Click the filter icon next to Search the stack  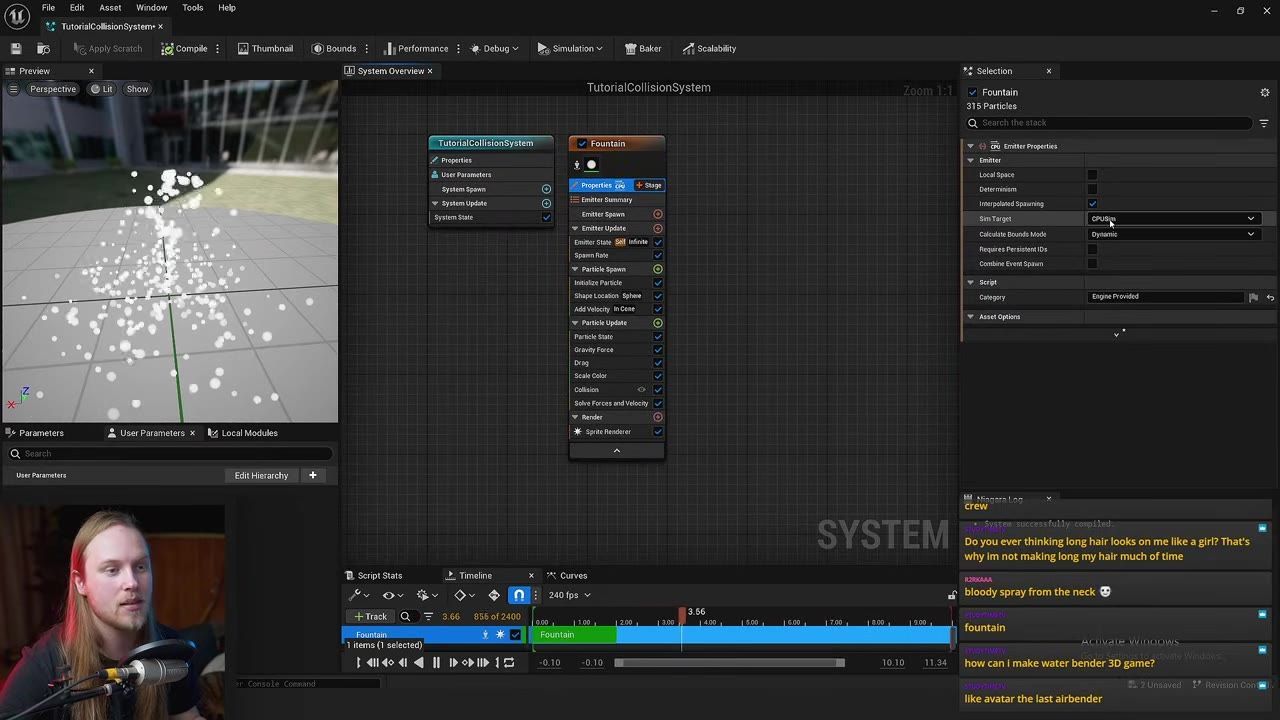1264,123
